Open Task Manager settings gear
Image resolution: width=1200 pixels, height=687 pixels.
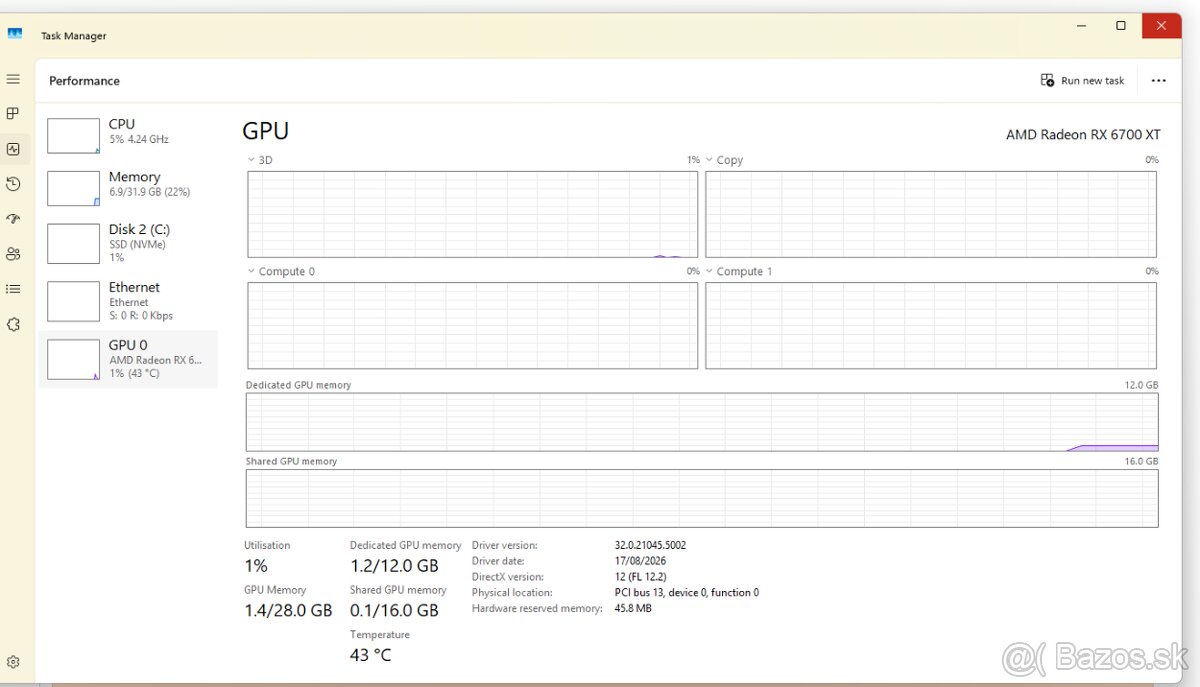tap(13, 662)
